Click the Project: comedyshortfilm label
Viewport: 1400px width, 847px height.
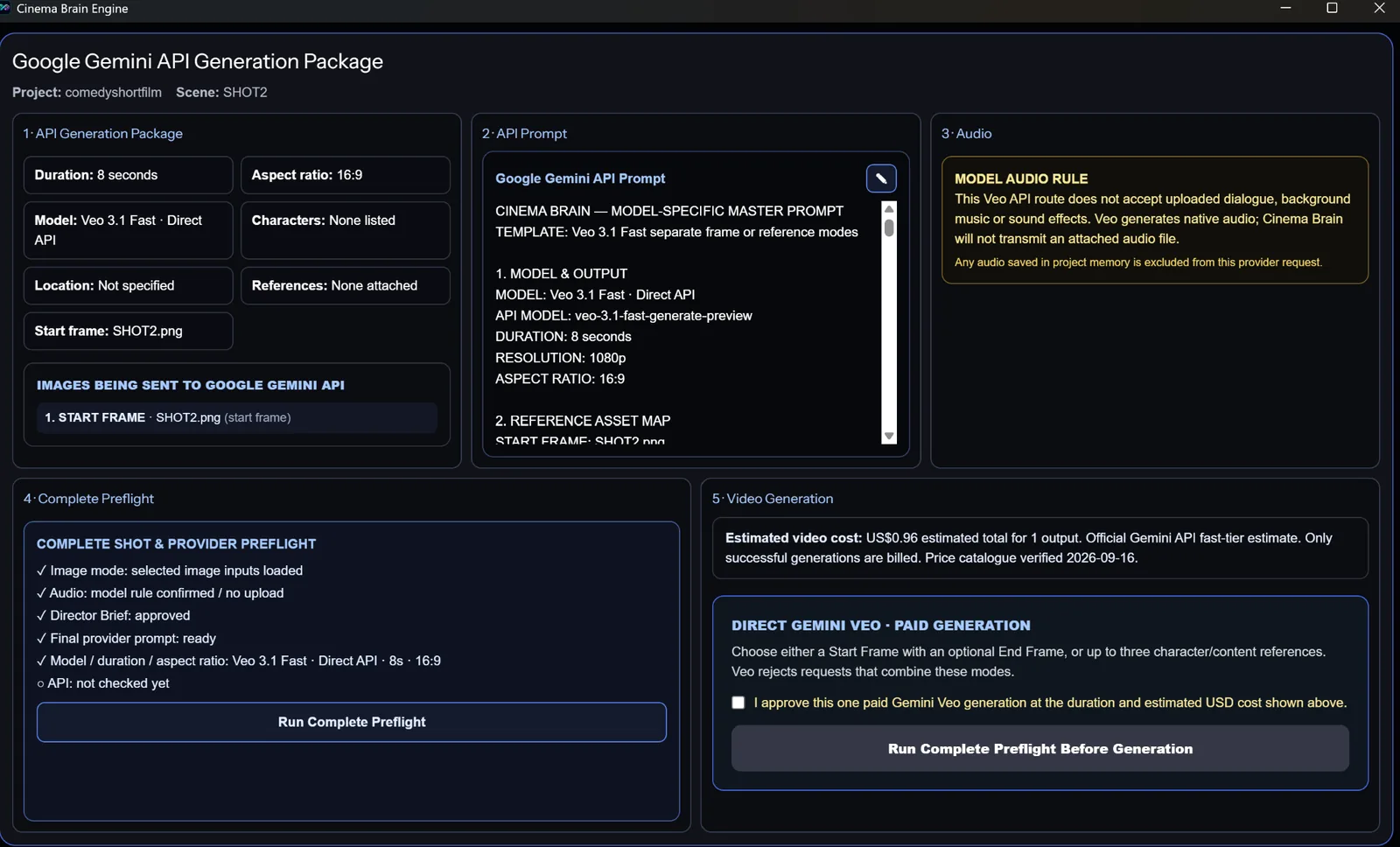pyautogui.click(x=87, y=92)
